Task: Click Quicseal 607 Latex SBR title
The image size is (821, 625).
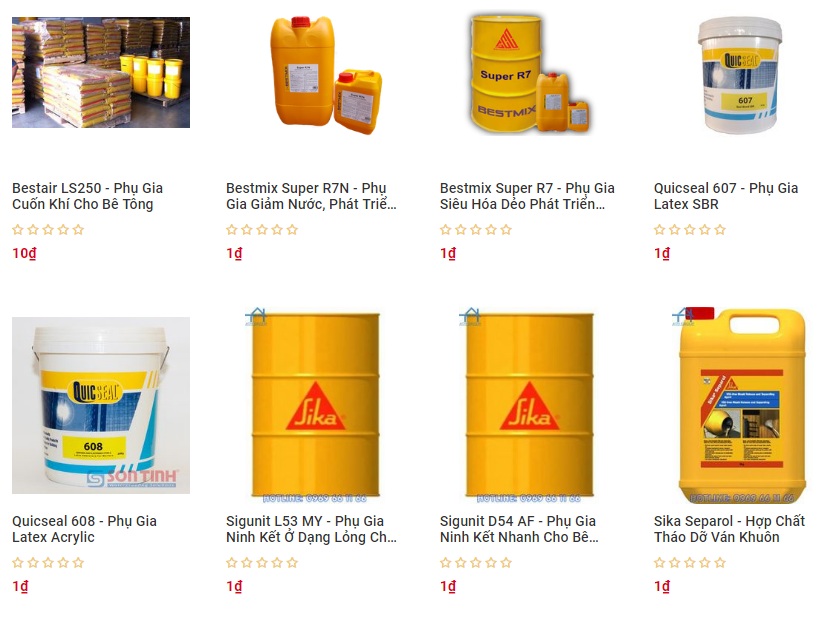Action: (x=726, y=196)
